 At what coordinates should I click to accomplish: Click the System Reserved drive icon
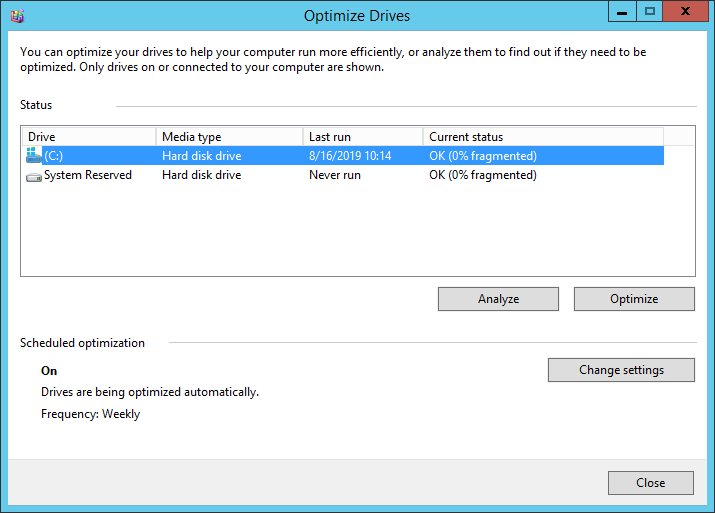tap(34, 176)
